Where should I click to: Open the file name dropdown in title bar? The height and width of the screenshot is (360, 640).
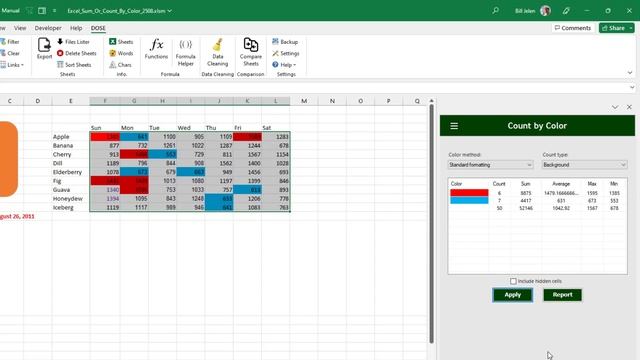click(170, 11)
